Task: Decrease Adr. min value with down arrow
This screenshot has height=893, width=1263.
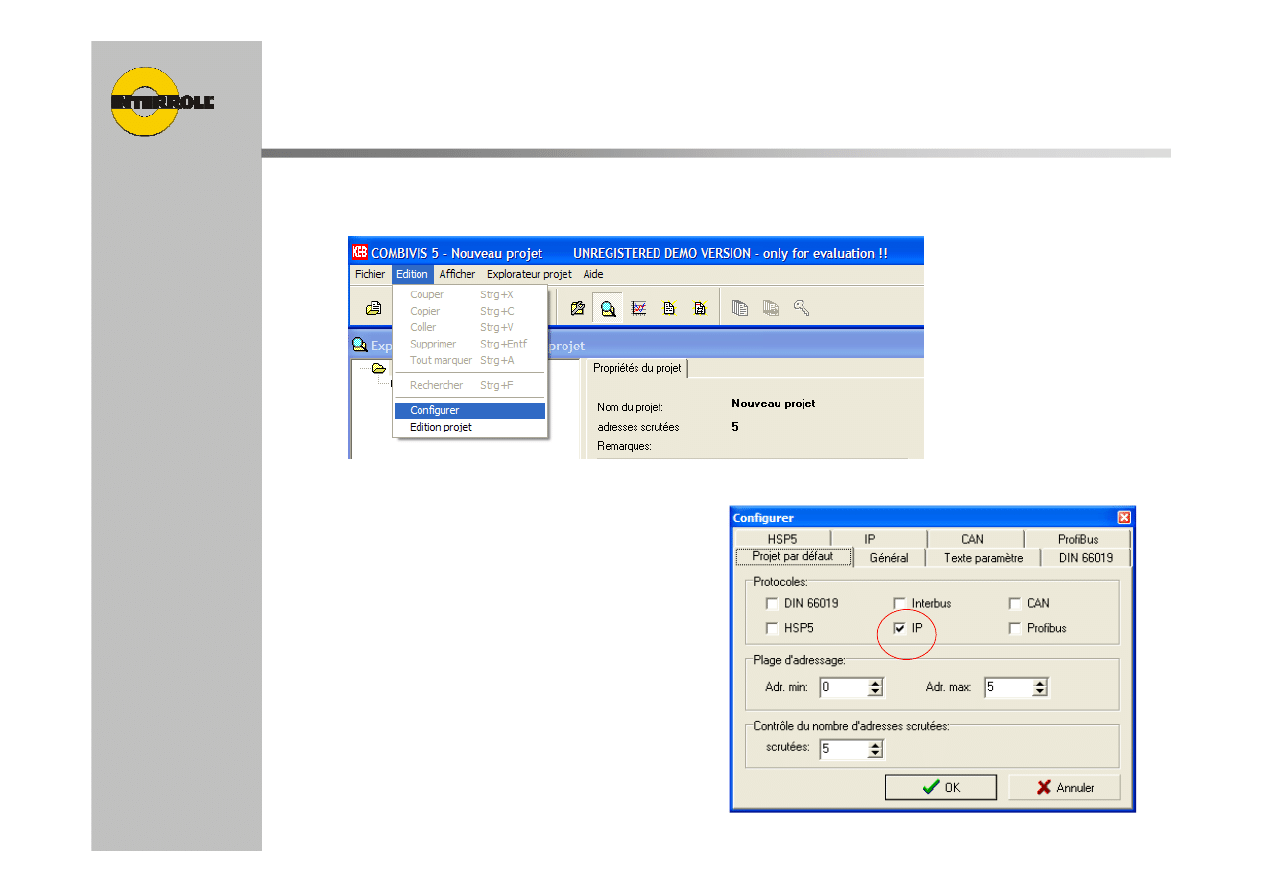Action: click(876, 692)
